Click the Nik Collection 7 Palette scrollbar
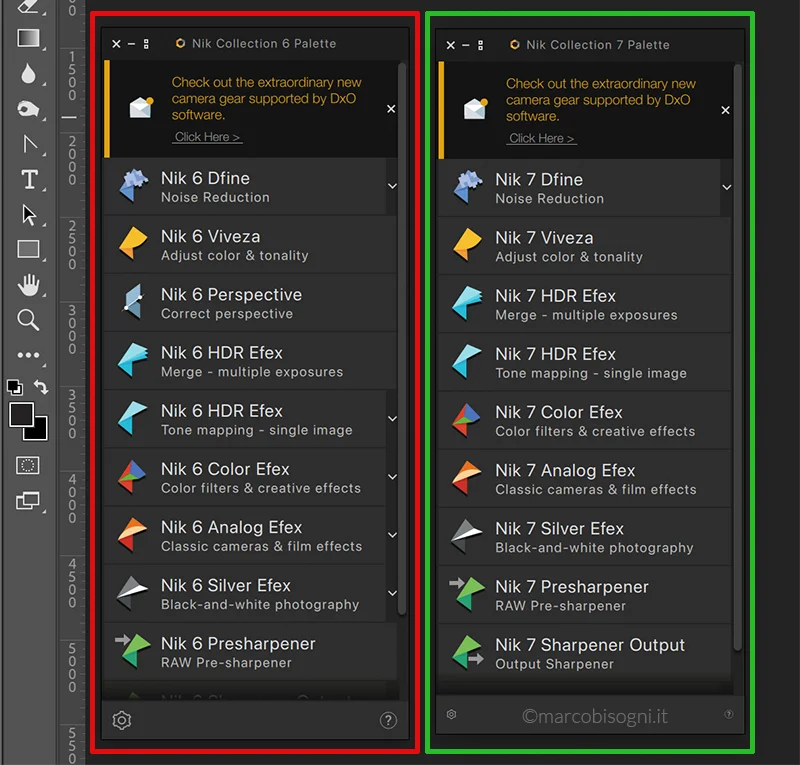Viewport: 800px width, 765px height. (737, 357)
